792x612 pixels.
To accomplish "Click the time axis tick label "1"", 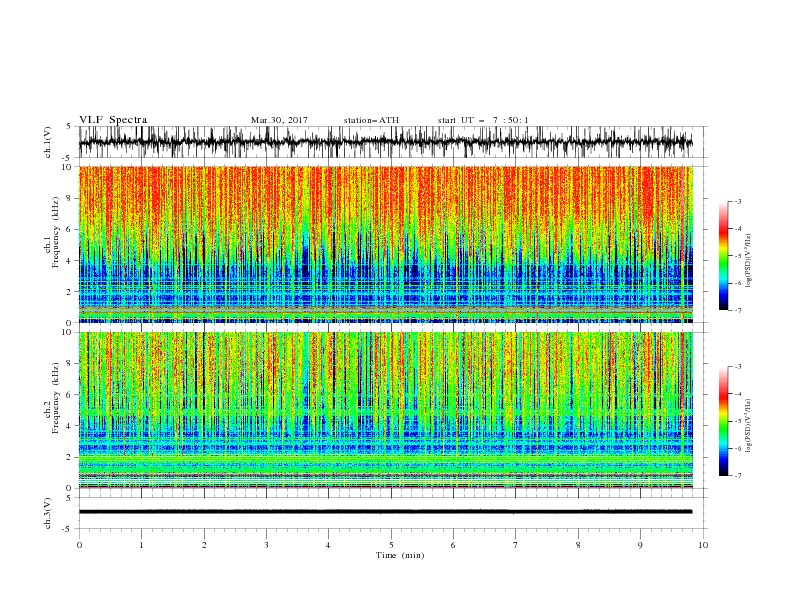I will [141, 545].
